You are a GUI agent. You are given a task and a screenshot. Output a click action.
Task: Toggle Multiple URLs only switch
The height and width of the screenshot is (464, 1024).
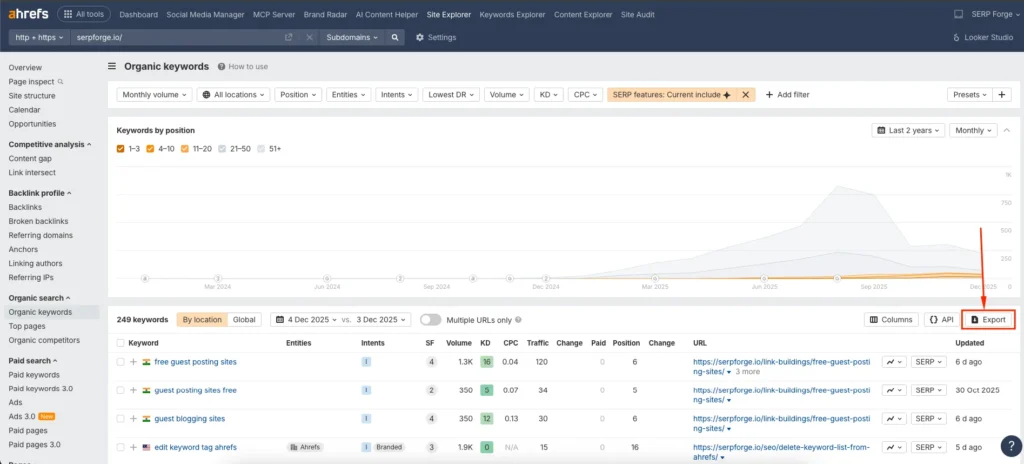pyautogui.click(x=430, y=320)
